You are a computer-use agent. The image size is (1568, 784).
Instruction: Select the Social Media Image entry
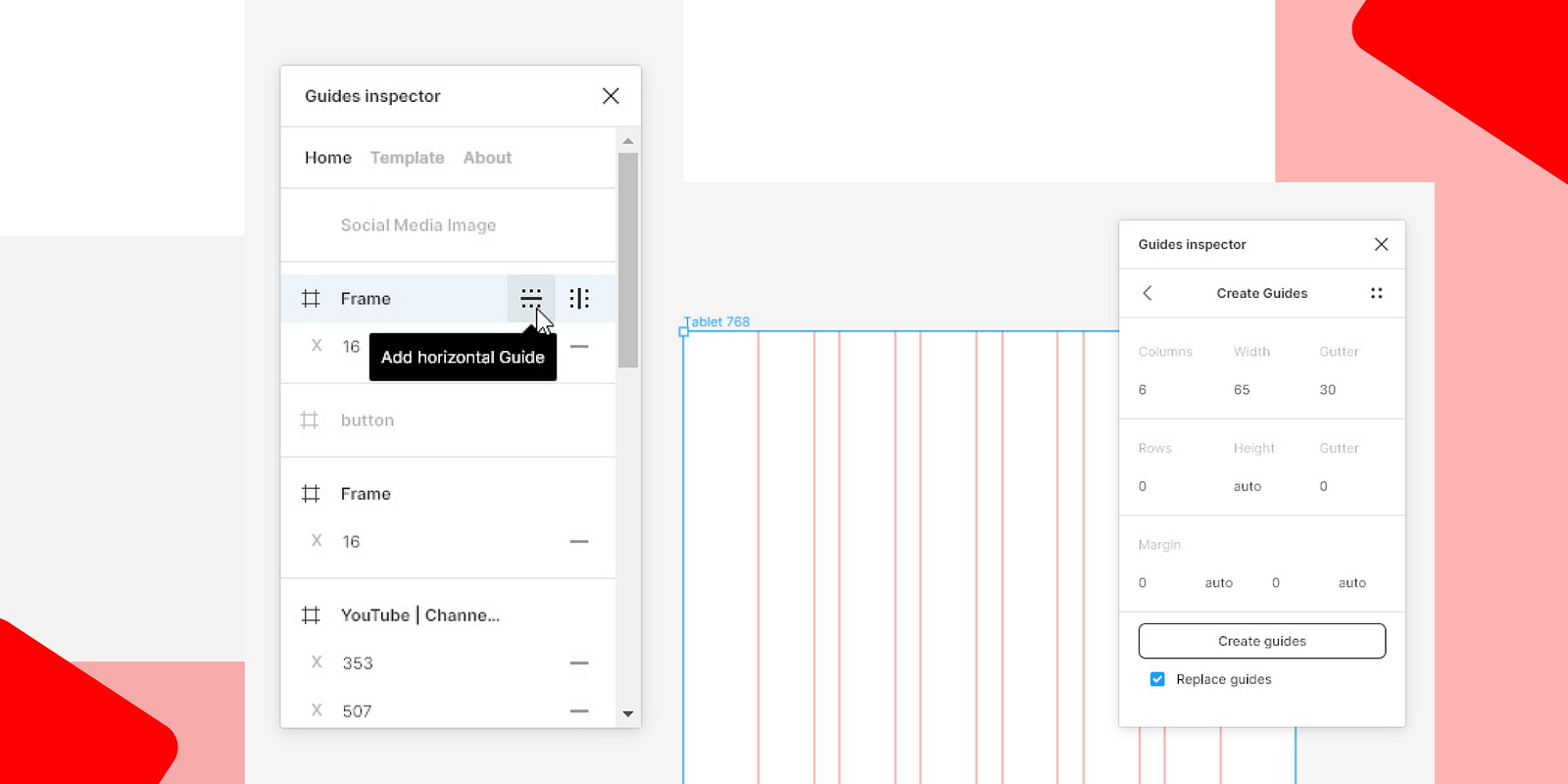(x=418, y=225)
